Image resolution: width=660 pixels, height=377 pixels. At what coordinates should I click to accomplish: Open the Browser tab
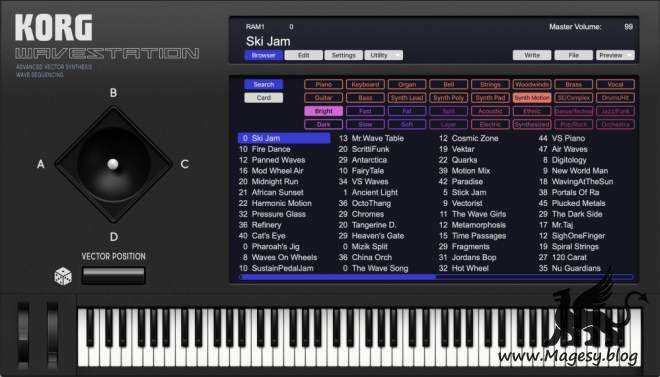click(x=263, y=55)
